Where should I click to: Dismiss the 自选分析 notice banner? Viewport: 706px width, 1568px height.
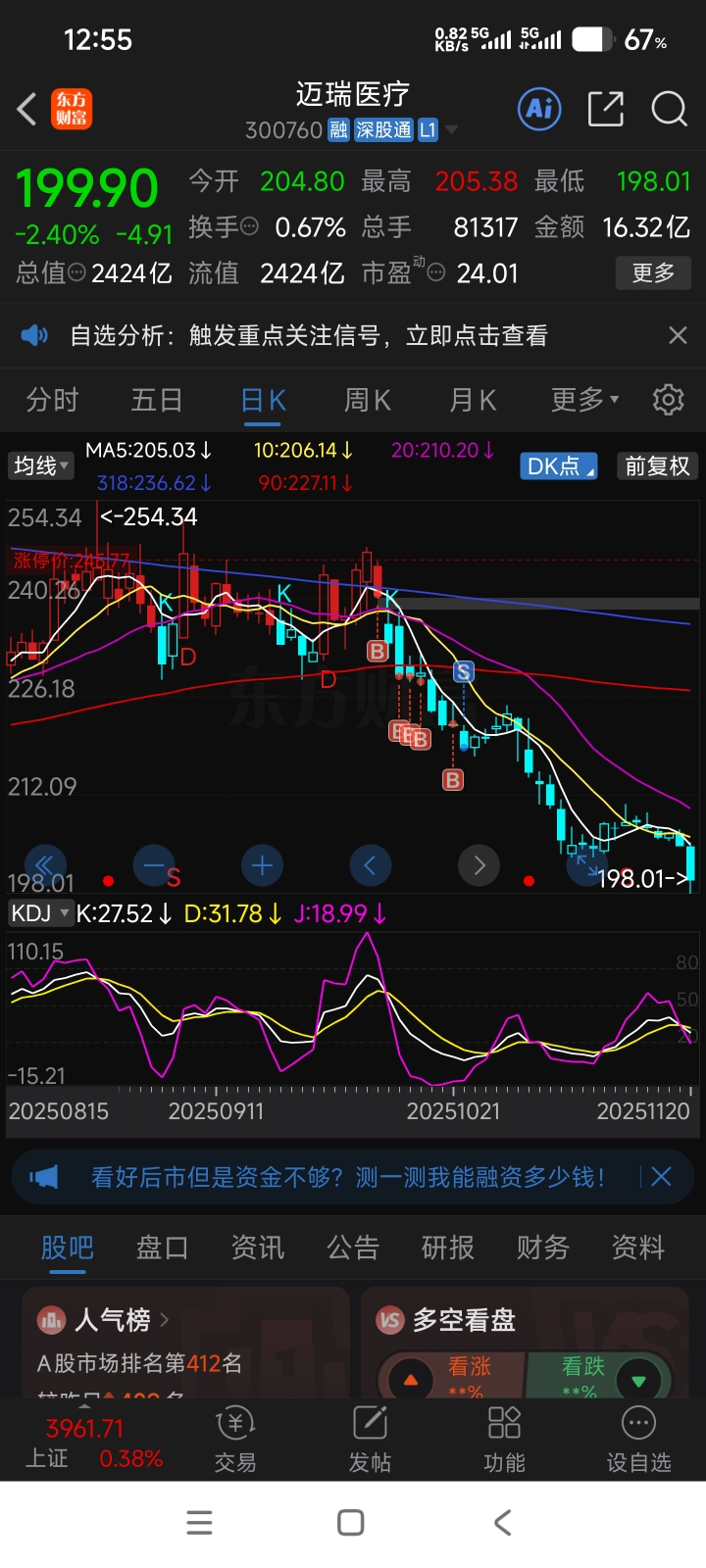[x=678, y=335]
